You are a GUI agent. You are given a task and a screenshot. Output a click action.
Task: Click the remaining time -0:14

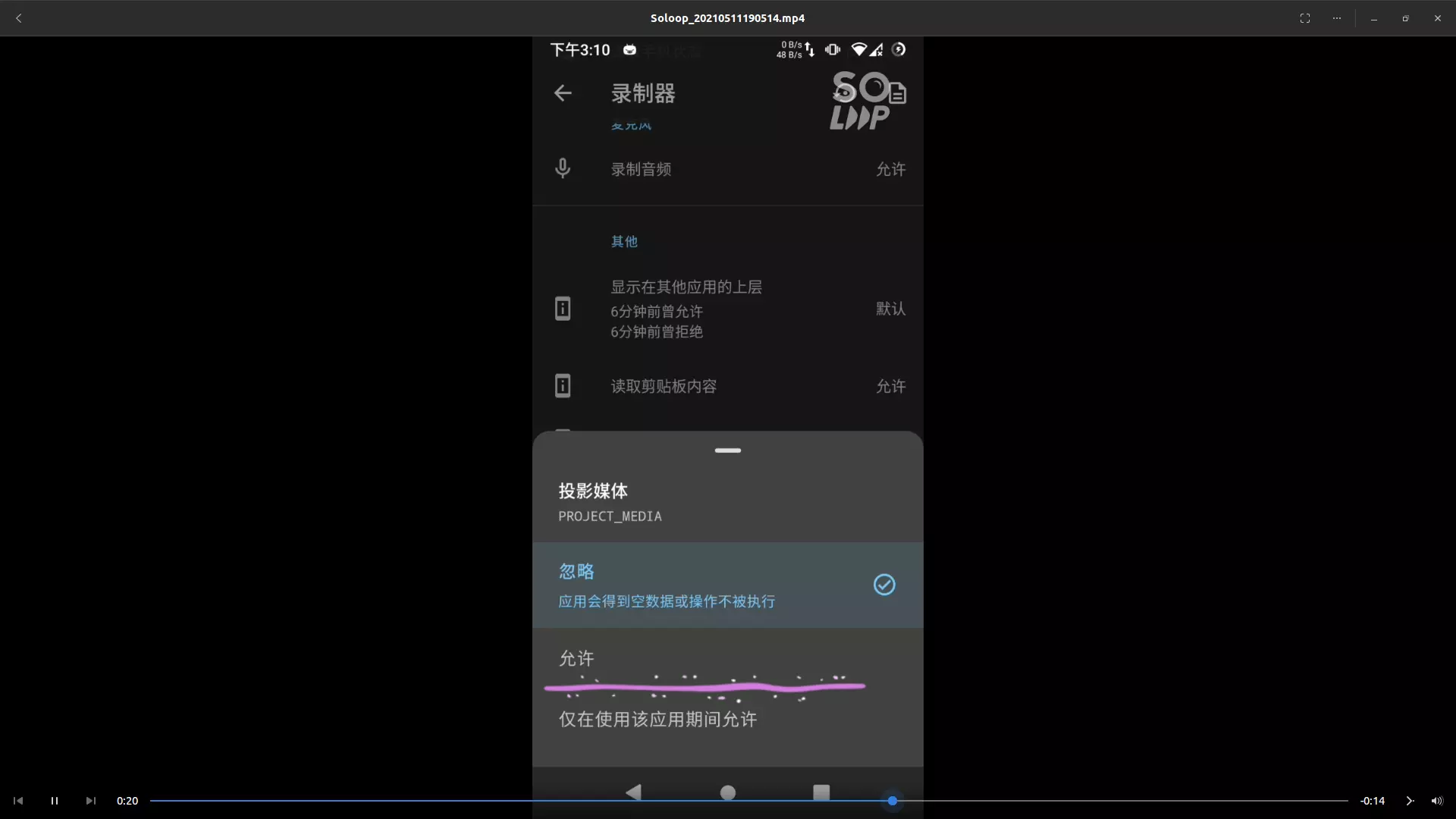coord(1372,801)
